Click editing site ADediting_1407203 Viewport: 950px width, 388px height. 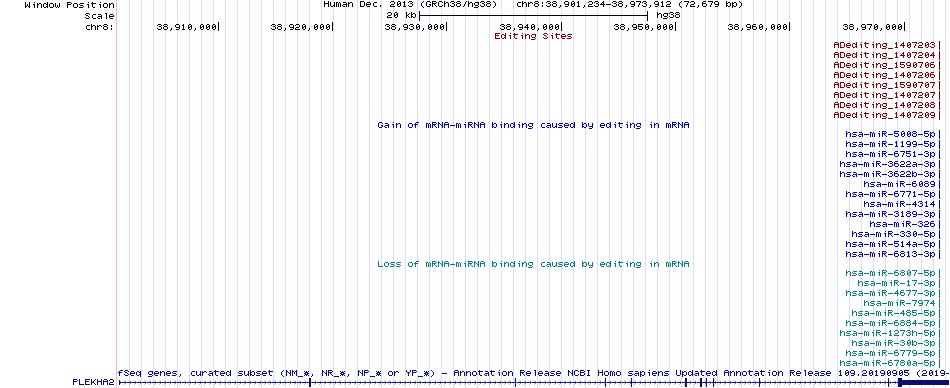click(x=885, y=45)
